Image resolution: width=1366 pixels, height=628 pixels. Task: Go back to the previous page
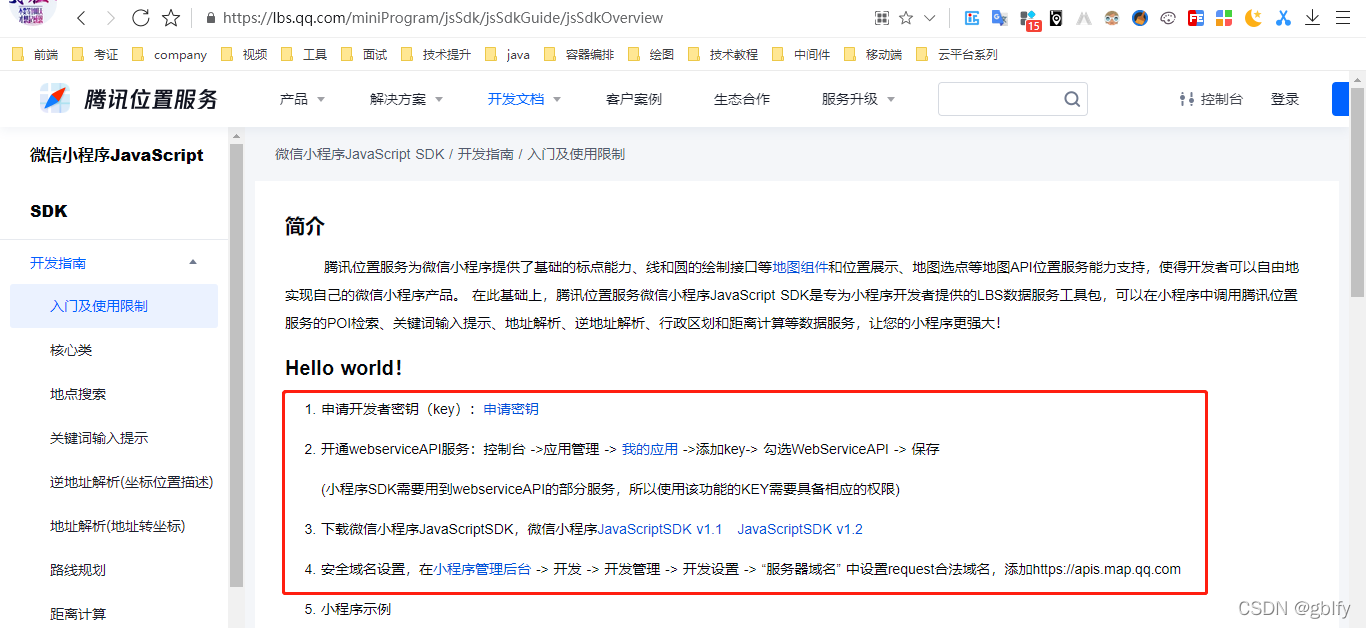pos(82,18)
